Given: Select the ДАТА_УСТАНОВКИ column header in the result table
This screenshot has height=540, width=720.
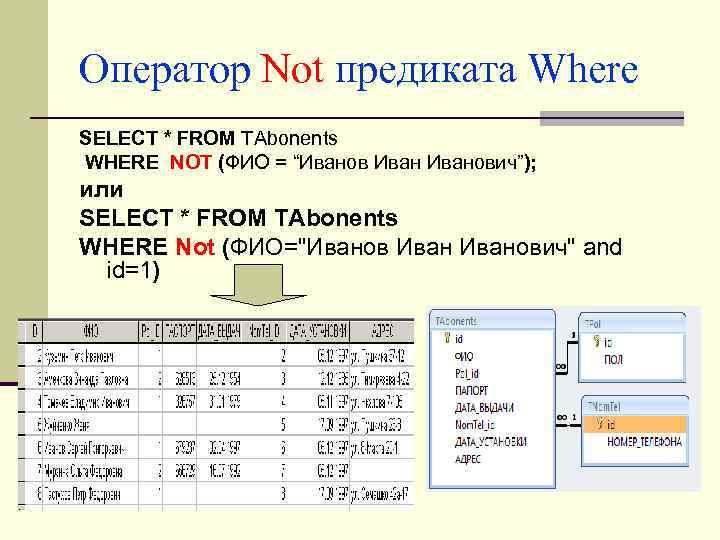Looking at the screenshot, I should click(318, 331).
